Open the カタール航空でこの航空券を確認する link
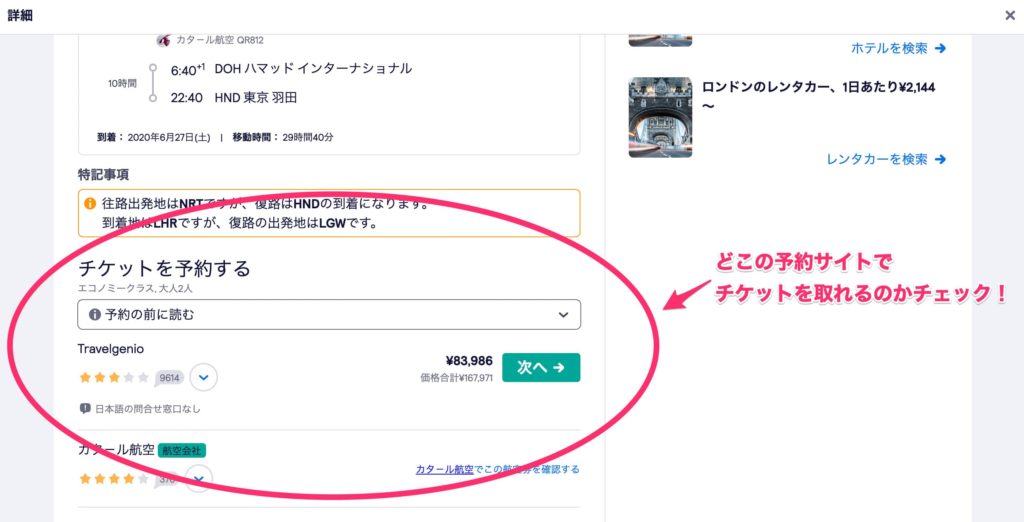This screenshot has height=522, width=1024. point(498,469)
